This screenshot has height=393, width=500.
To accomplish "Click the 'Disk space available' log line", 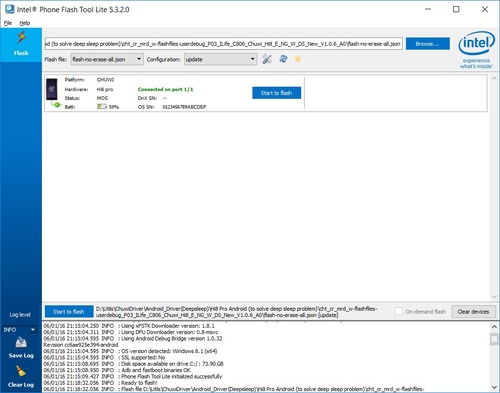I will tap(133, 364).
